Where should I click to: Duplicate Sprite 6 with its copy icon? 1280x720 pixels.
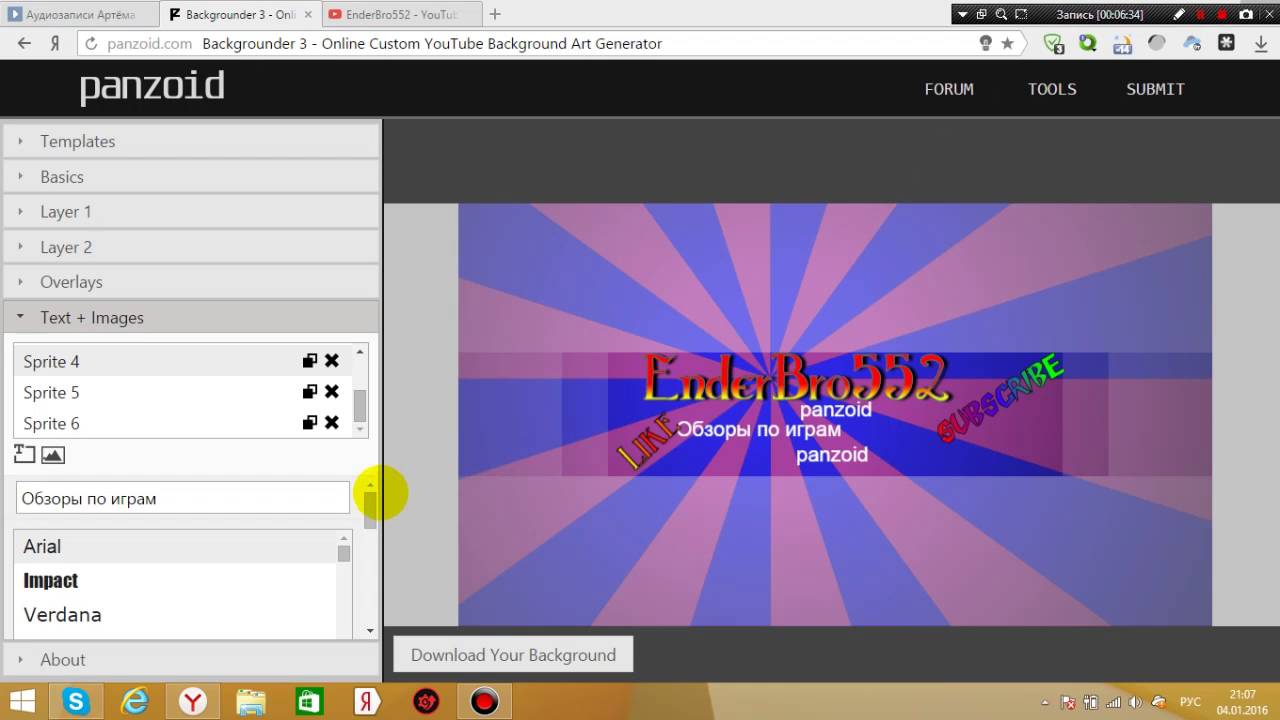click(x=310, y=423)
